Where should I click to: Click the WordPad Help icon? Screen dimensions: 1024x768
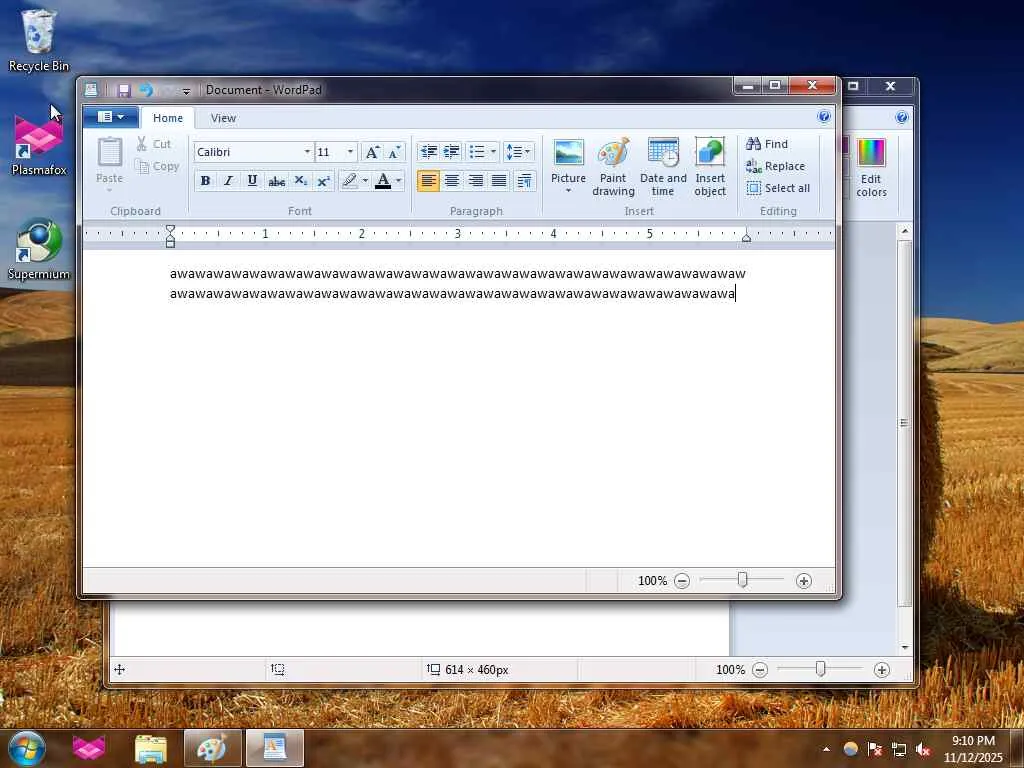coord(824,117)
